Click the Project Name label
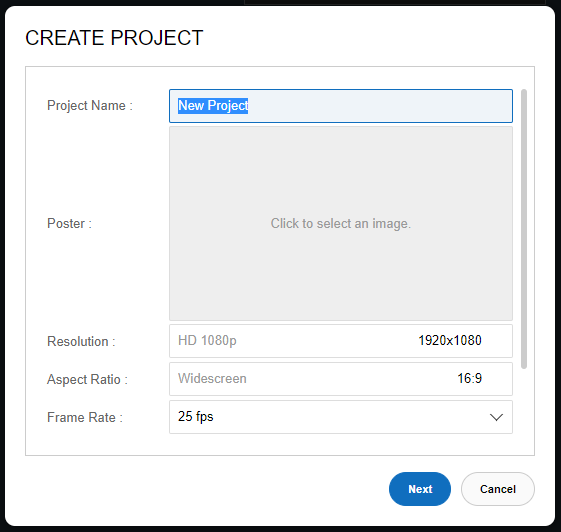Image resolution: width=561 pixels, height=532 pixels. pyautogui.click(x=90, y=106)
